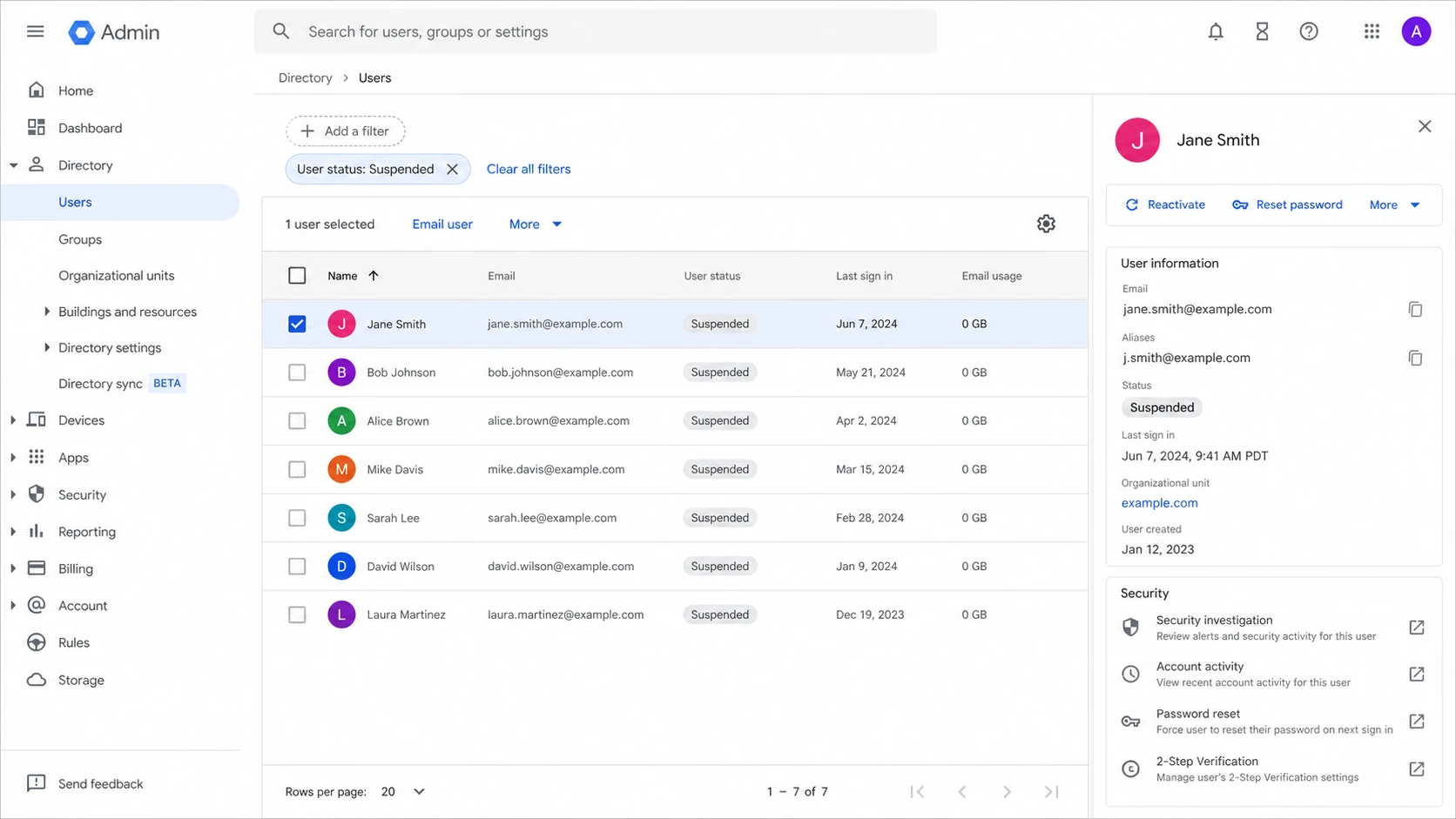
Task: Open the notifications bell
Action: pos(1216,31)
